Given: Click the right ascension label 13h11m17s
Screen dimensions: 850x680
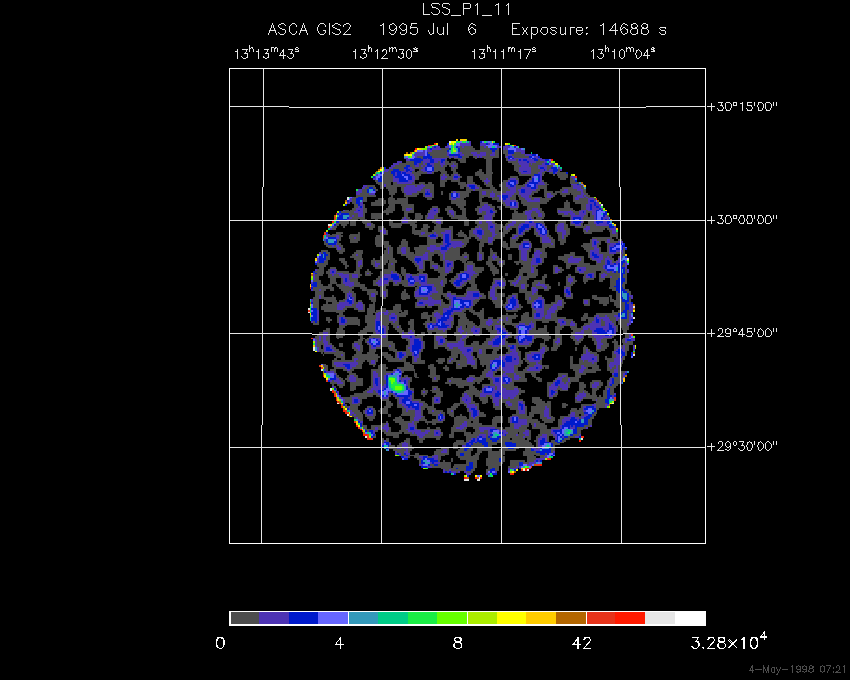Looking at the screenshot, I should pyautogui.click(x=504, y=54).
